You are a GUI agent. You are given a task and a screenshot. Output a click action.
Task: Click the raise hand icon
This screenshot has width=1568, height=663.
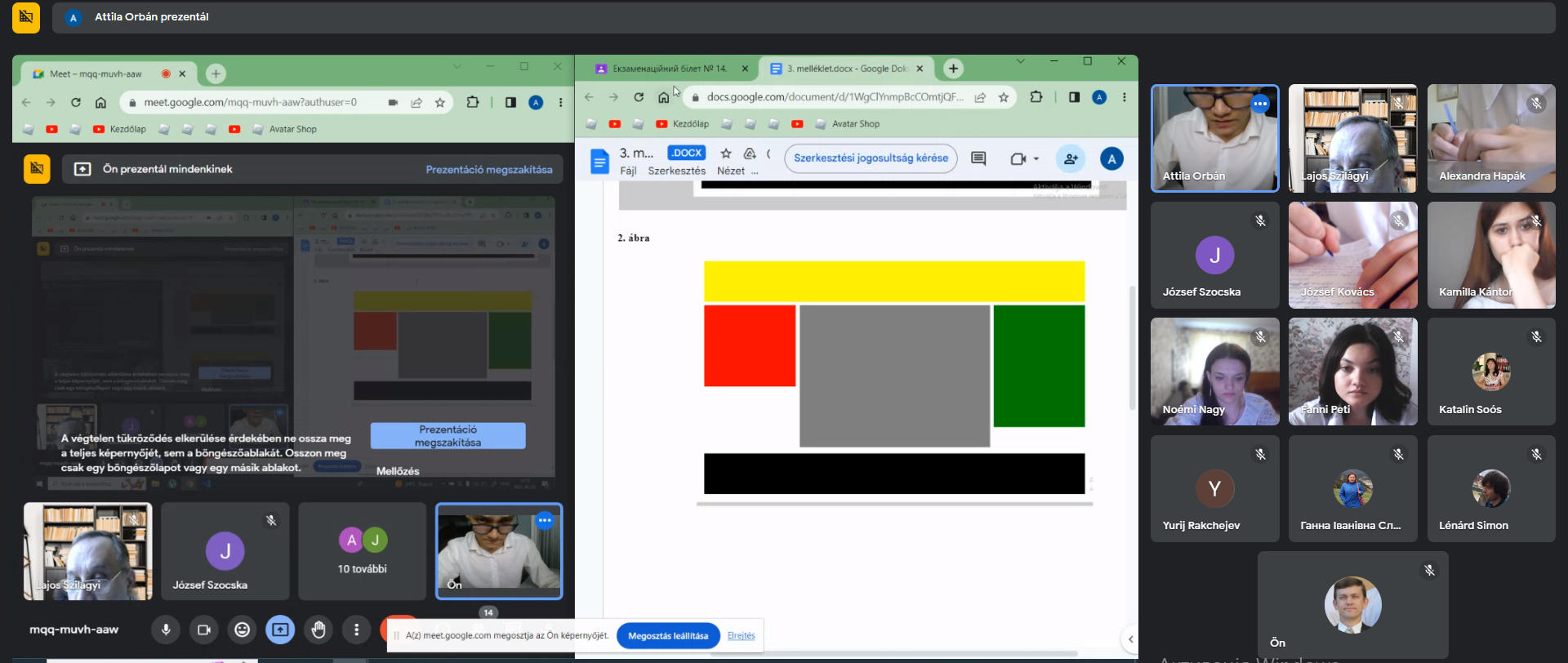pos(318,630)
